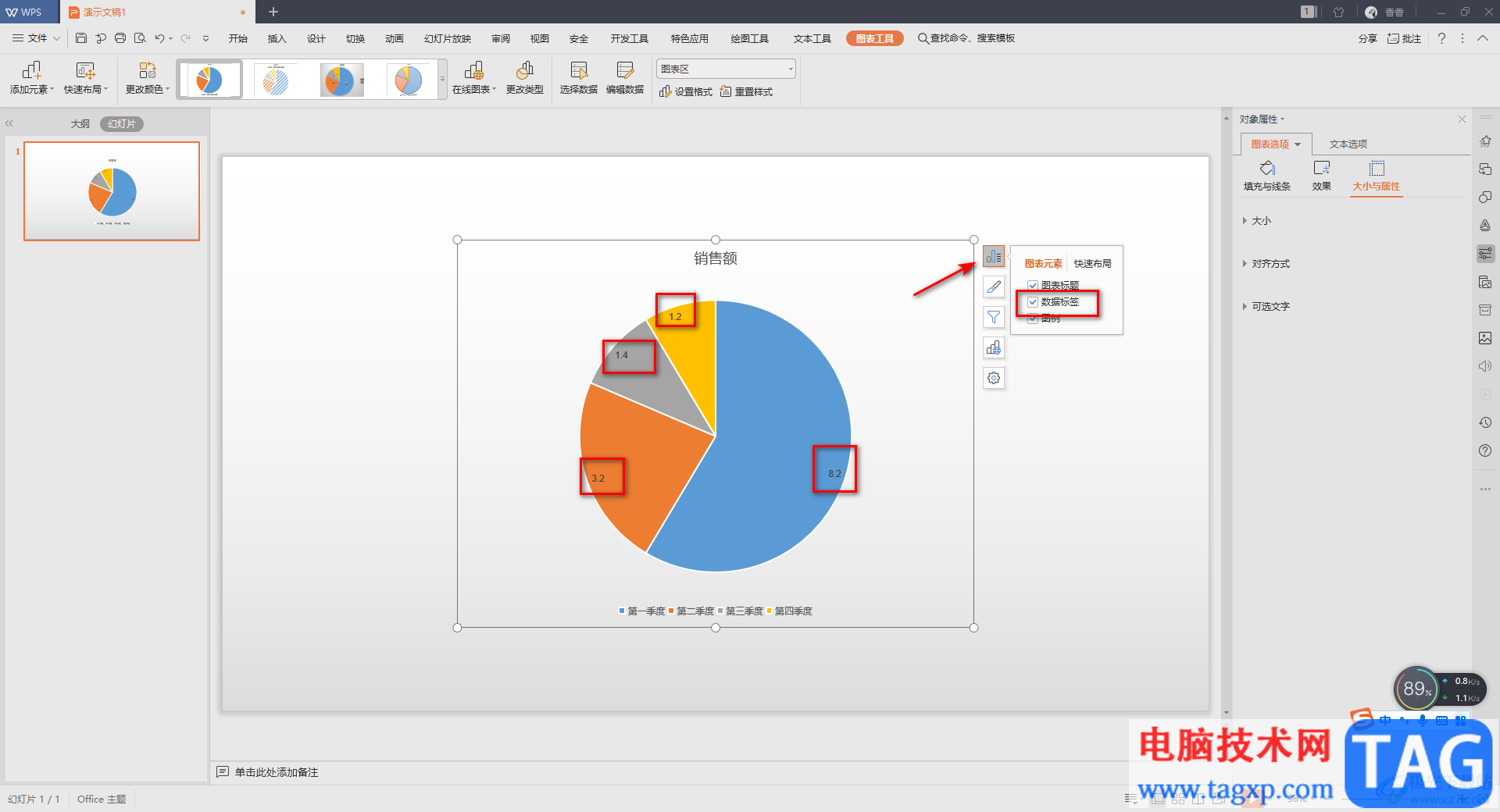Open 效果 effects section icon
This screenshot has width=1500, height=812.
tap(1322, 176)
